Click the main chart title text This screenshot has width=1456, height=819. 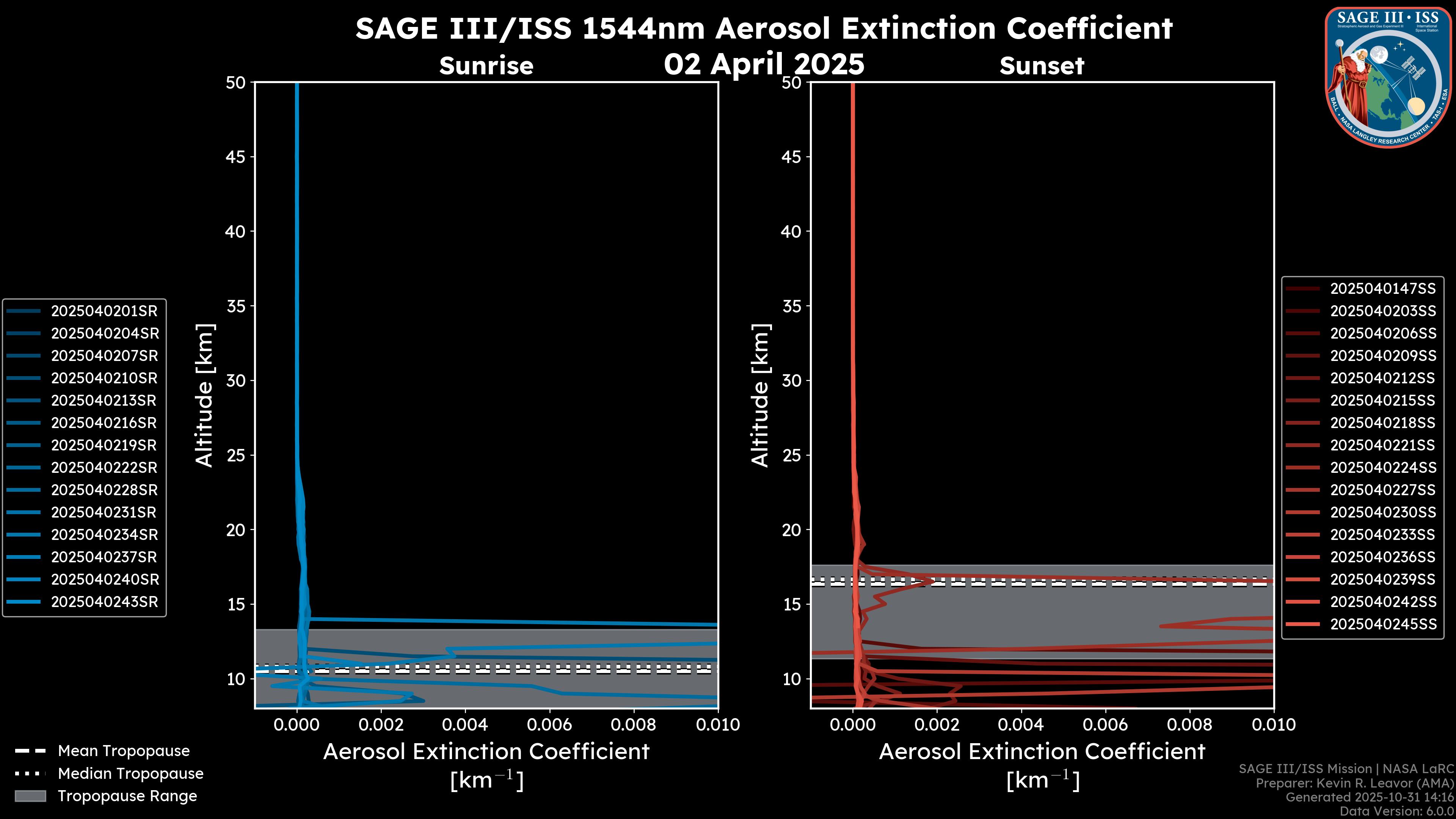pos(764,28)
